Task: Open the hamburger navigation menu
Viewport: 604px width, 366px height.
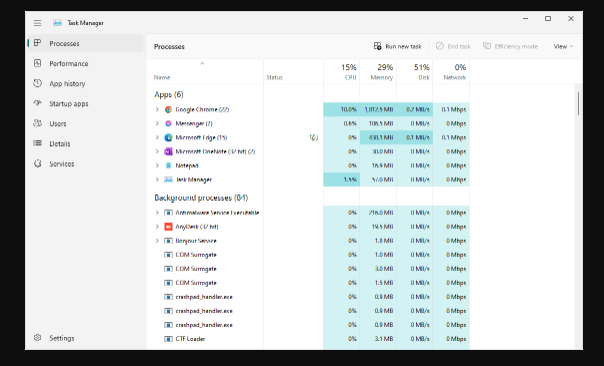Action: 37,23
